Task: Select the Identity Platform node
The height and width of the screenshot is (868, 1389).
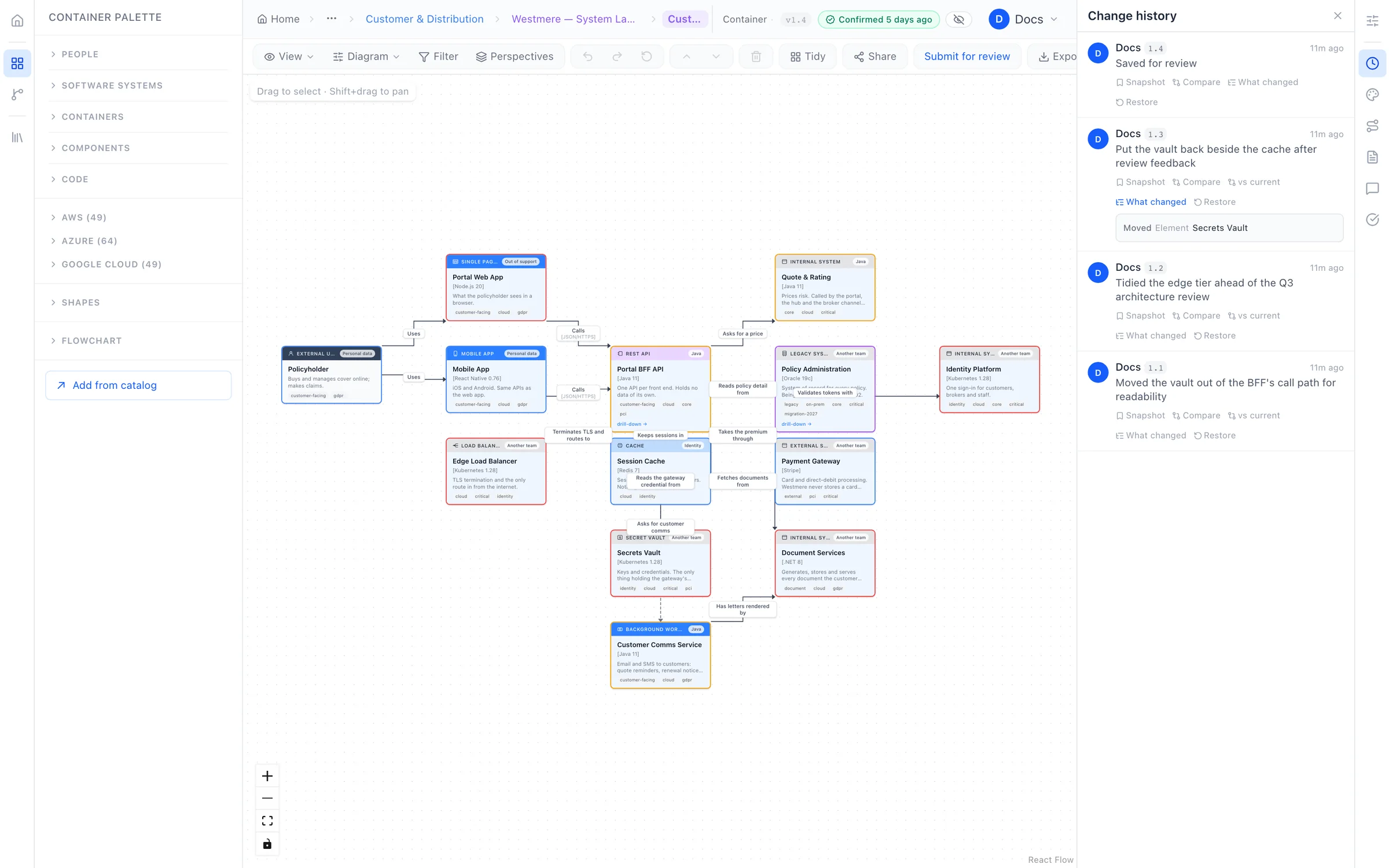Action: coord(989,379)
